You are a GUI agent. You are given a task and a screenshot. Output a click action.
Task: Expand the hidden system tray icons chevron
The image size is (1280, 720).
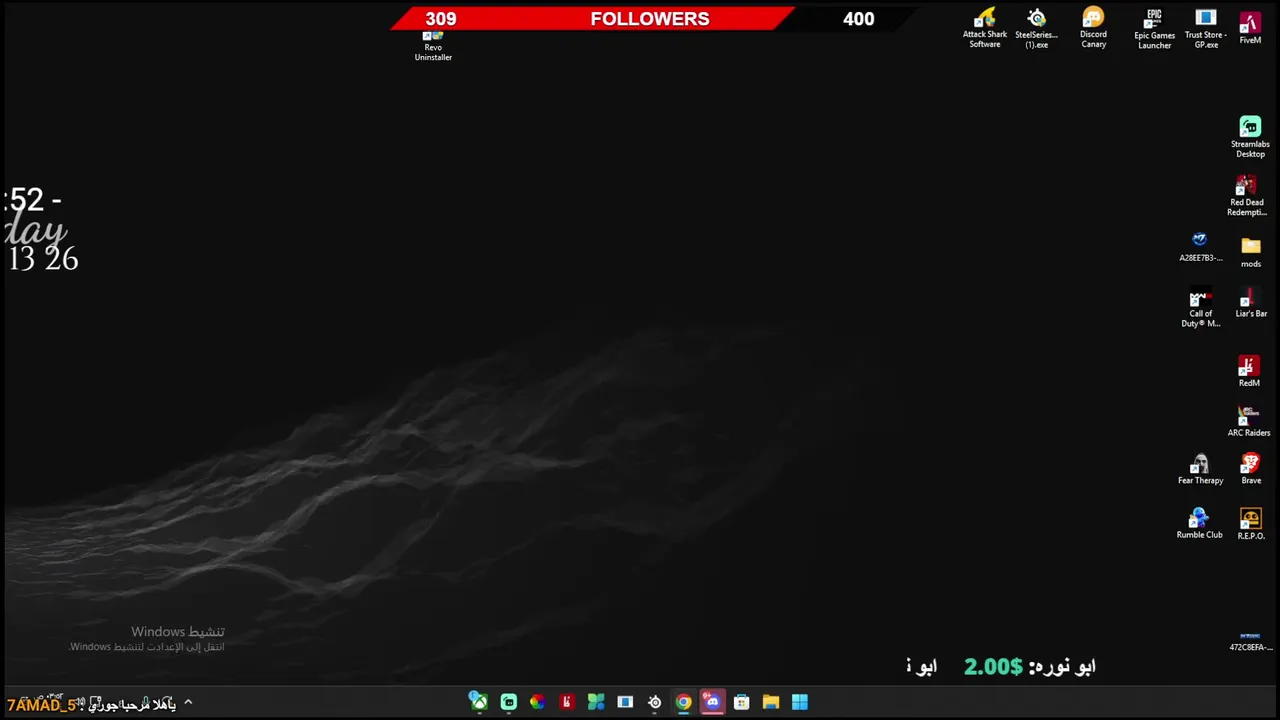188,703
